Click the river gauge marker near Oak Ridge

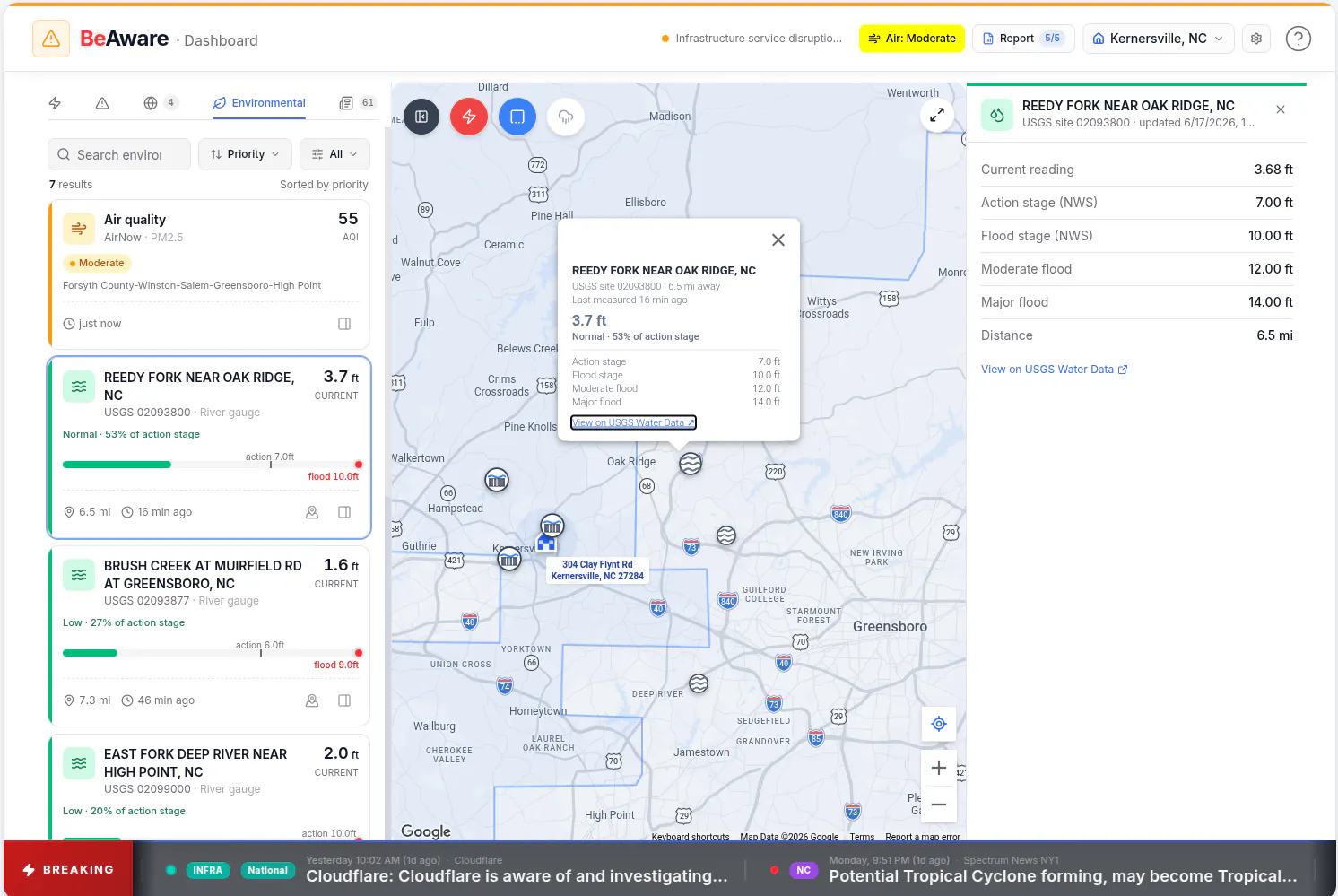691,464
